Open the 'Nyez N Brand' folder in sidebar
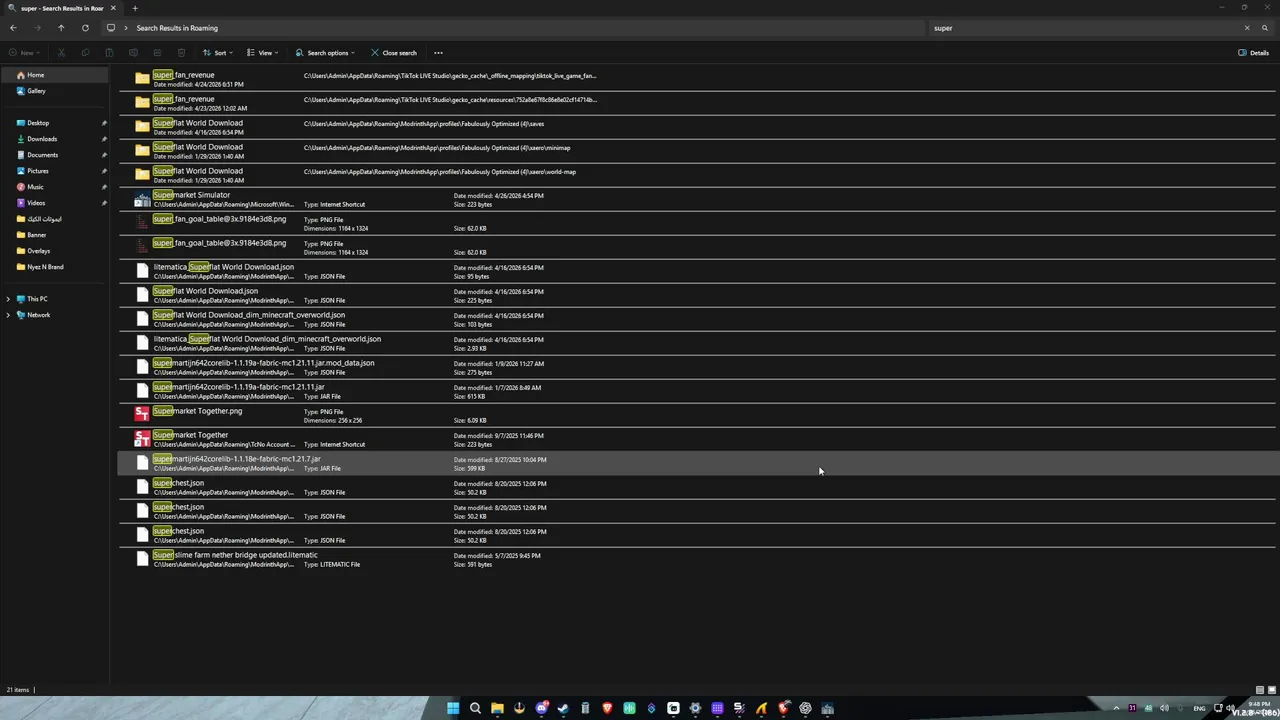Viewport: 1280px width, 720px height. tap(45, 267)
